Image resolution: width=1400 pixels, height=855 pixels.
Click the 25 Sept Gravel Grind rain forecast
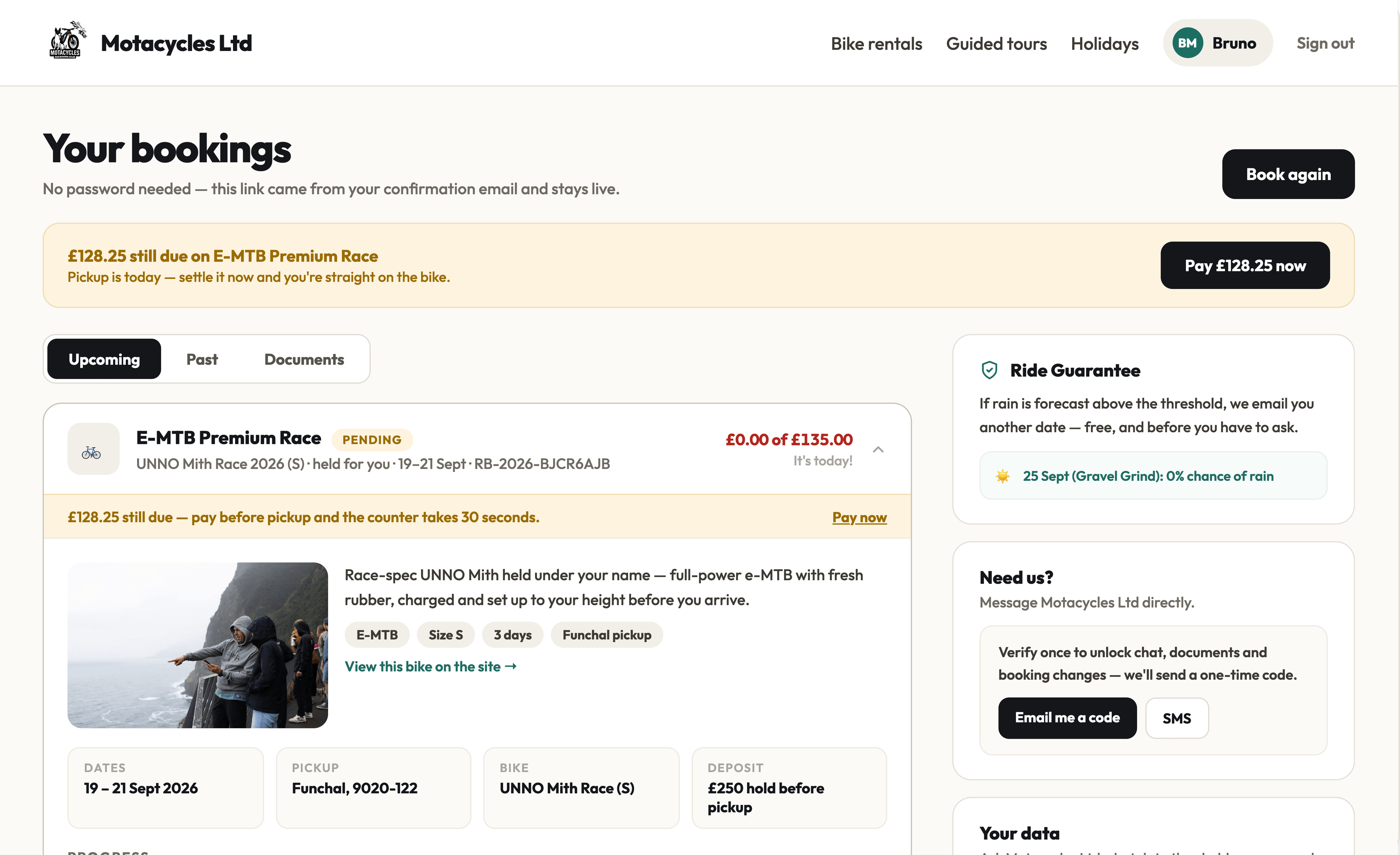coord(1153,476)
